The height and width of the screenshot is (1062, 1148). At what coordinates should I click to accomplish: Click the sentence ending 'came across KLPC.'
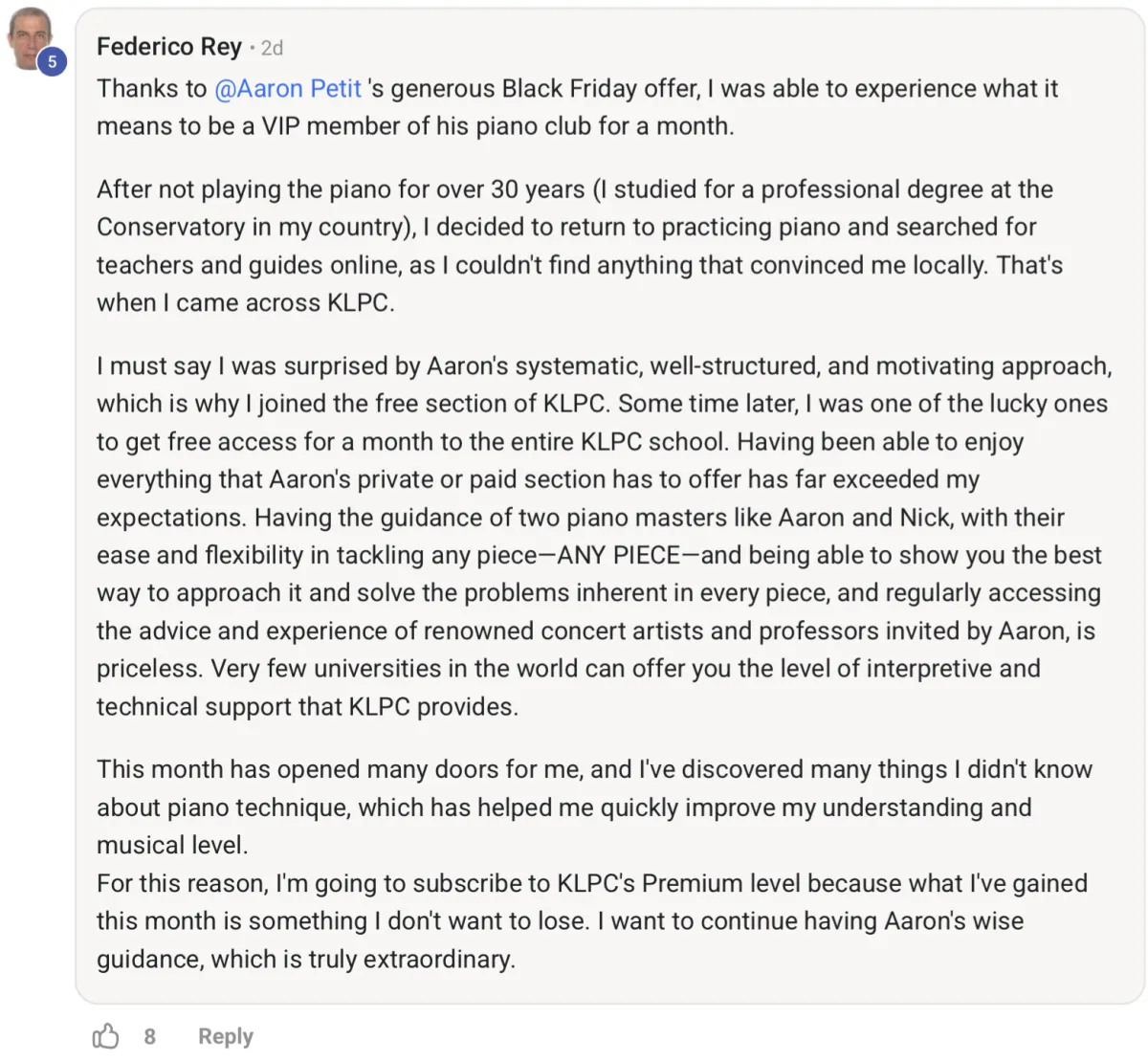pos(245,302)
